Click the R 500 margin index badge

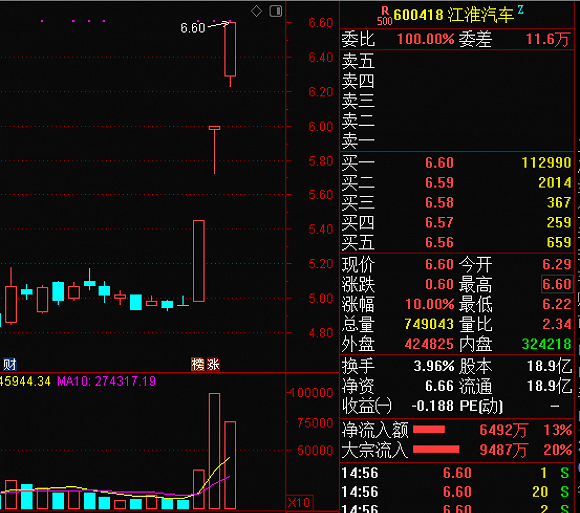pyautogui.click(x=385, y=16)
